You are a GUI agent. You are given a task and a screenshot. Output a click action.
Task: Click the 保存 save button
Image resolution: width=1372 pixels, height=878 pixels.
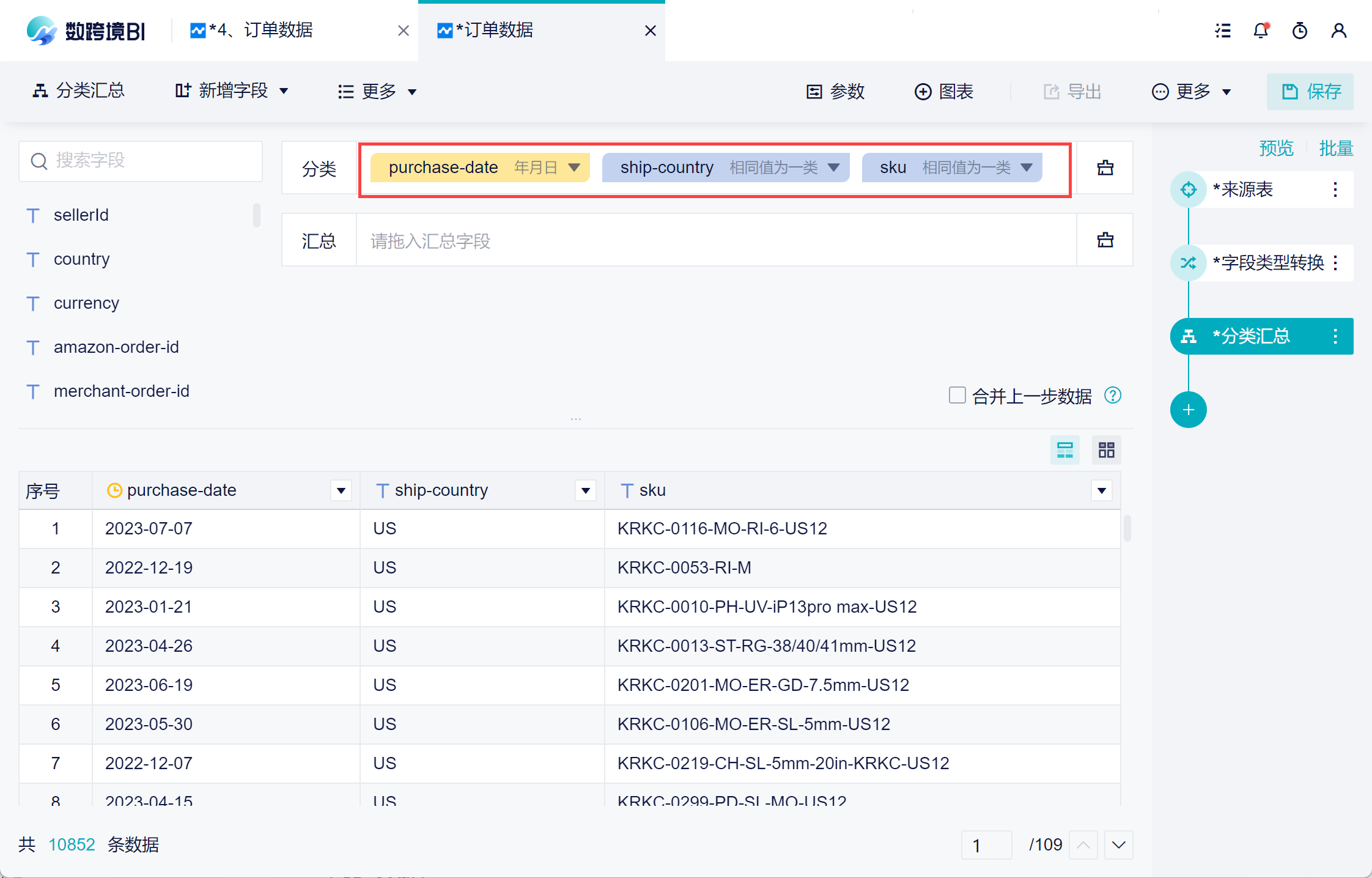coord(1310,92)
